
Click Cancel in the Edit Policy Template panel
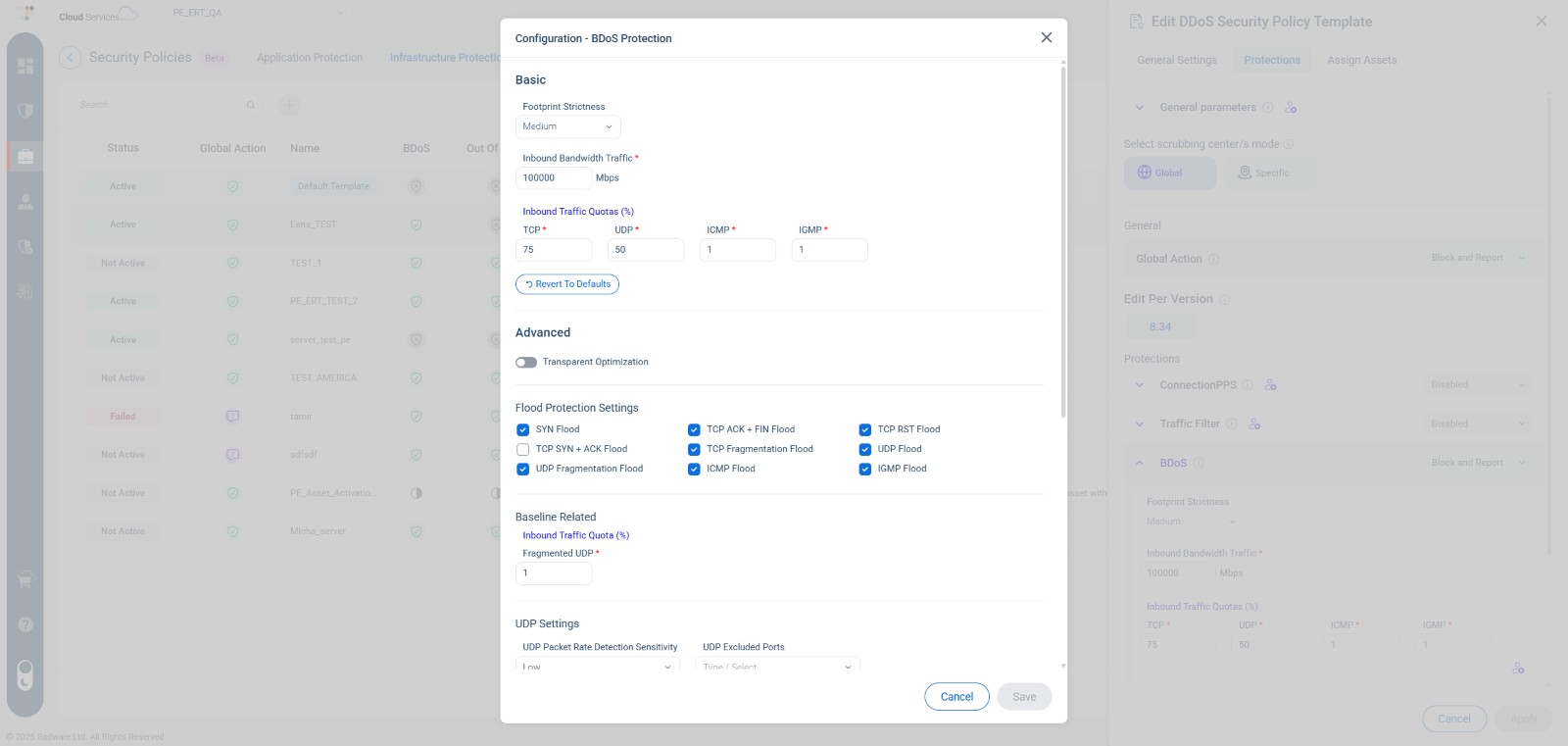tap(1454, 719)
